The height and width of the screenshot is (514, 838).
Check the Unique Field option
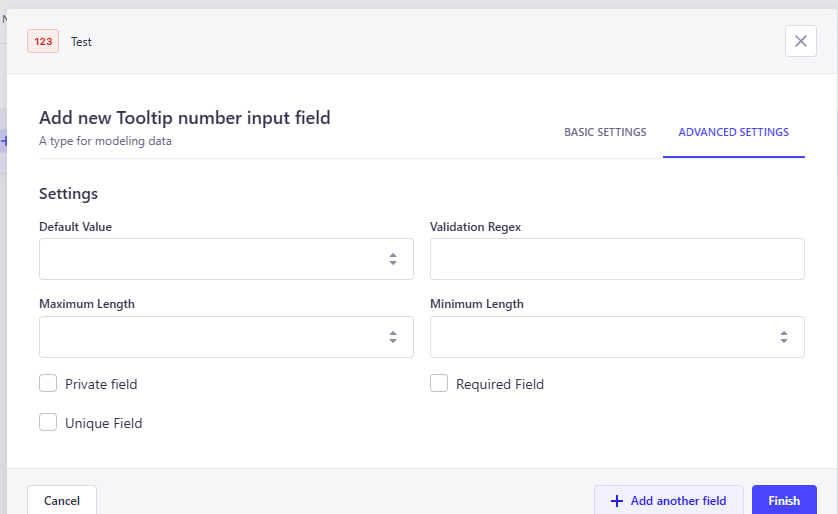48,422
